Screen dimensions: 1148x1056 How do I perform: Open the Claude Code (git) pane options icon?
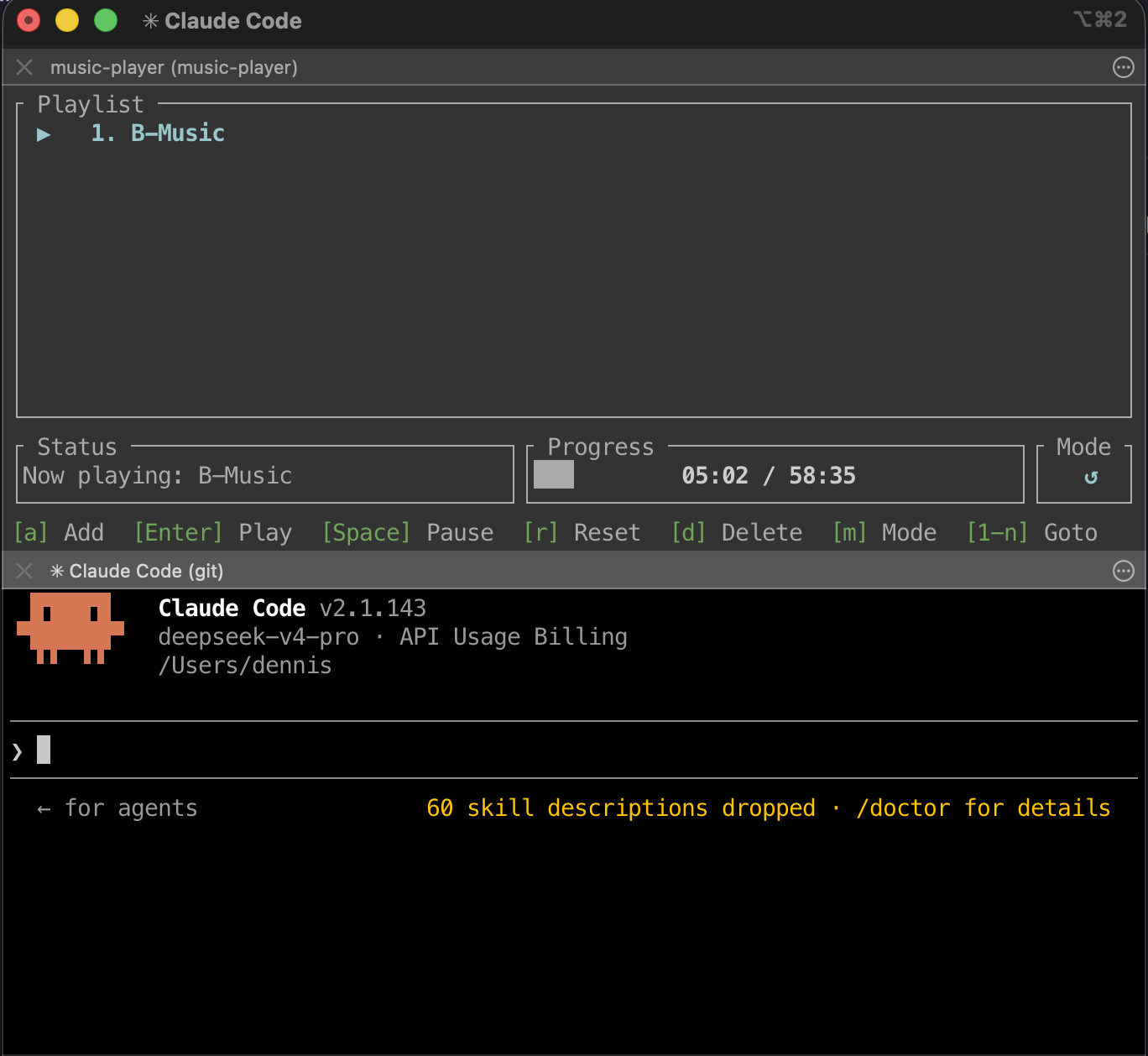click(x=1123, y=571)
